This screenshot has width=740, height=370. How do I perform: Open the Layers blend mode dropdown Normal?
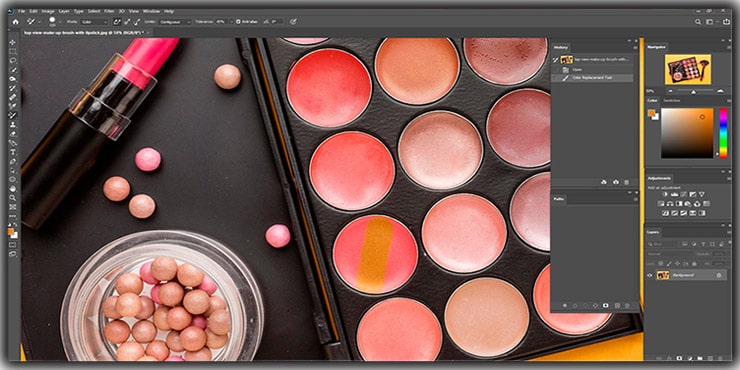point(670,254)
